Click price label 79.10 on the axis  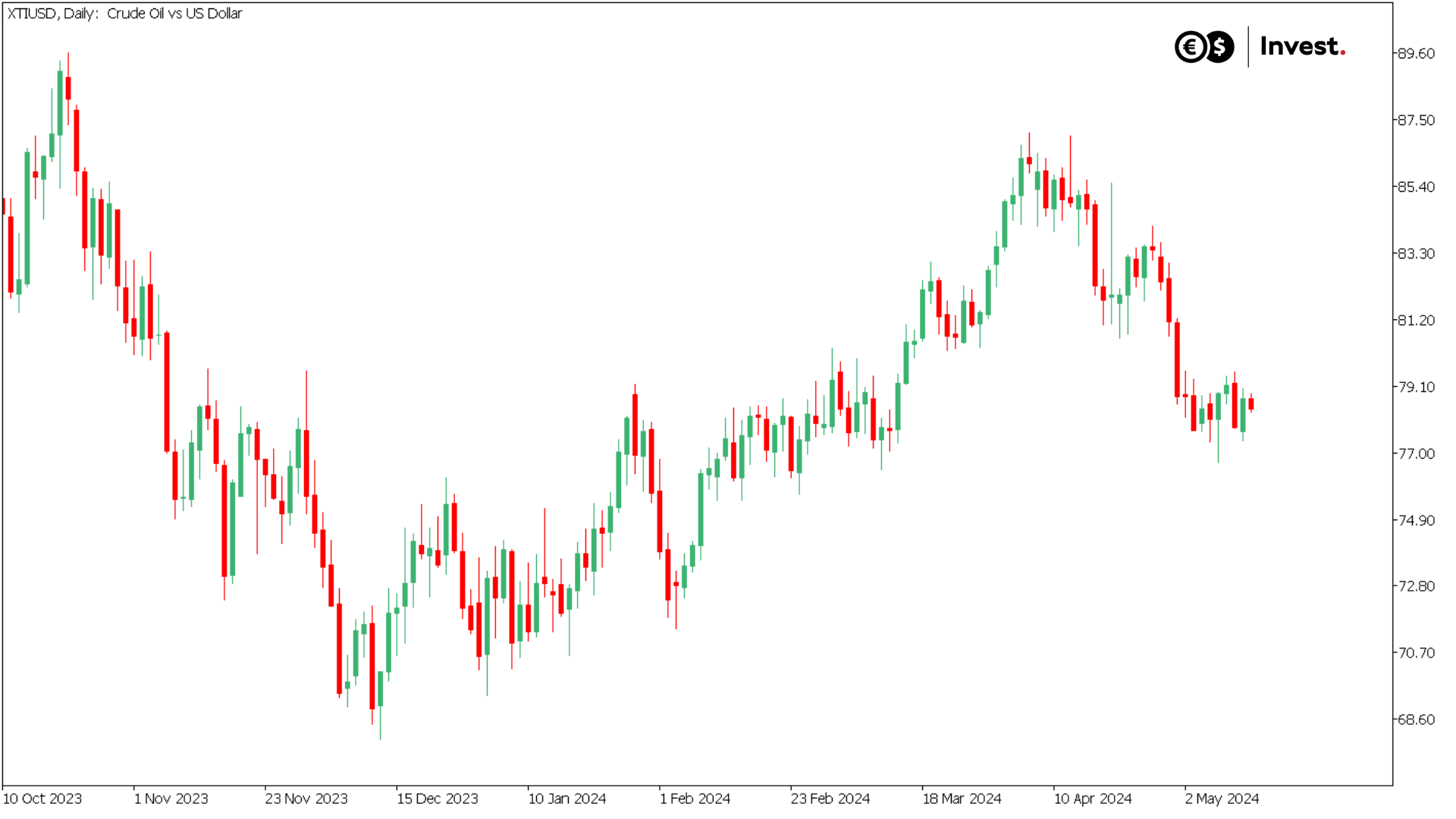(x=1416, y=388)
